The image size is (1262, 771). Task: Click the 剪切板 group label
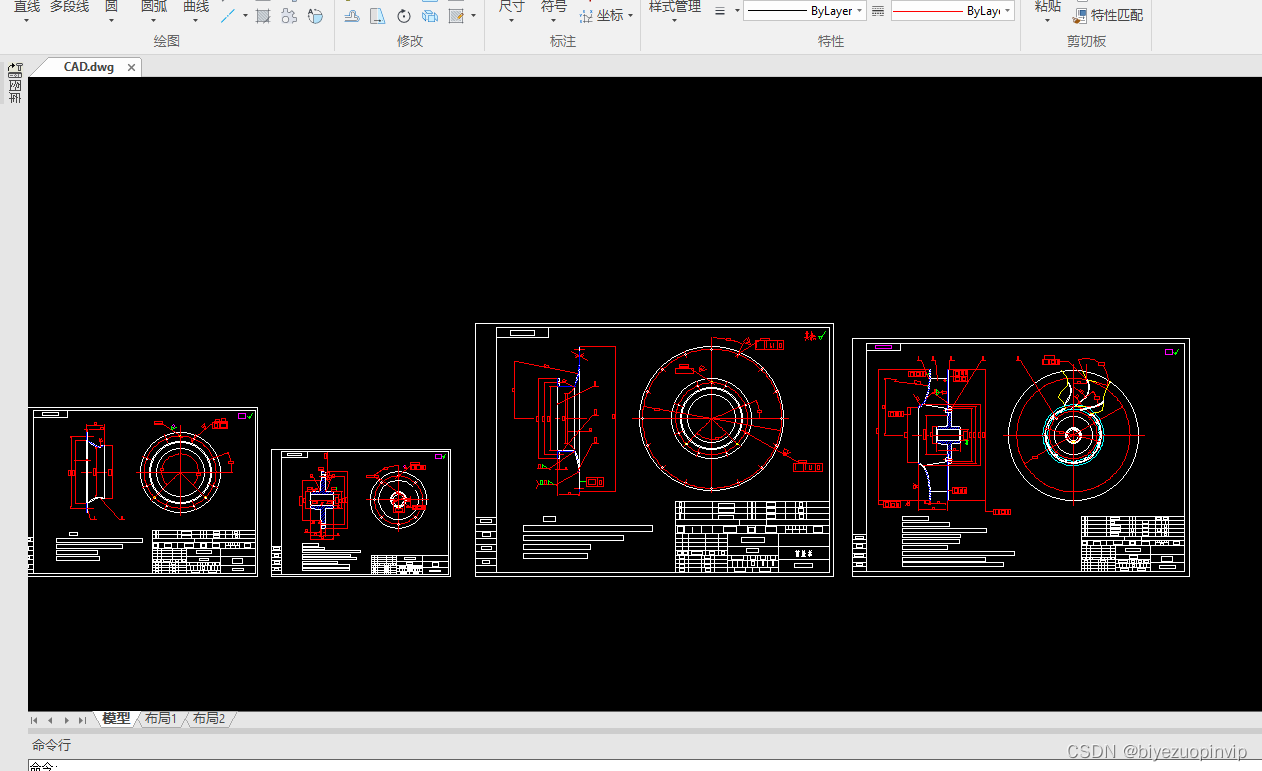click(x=1086, y=42)
